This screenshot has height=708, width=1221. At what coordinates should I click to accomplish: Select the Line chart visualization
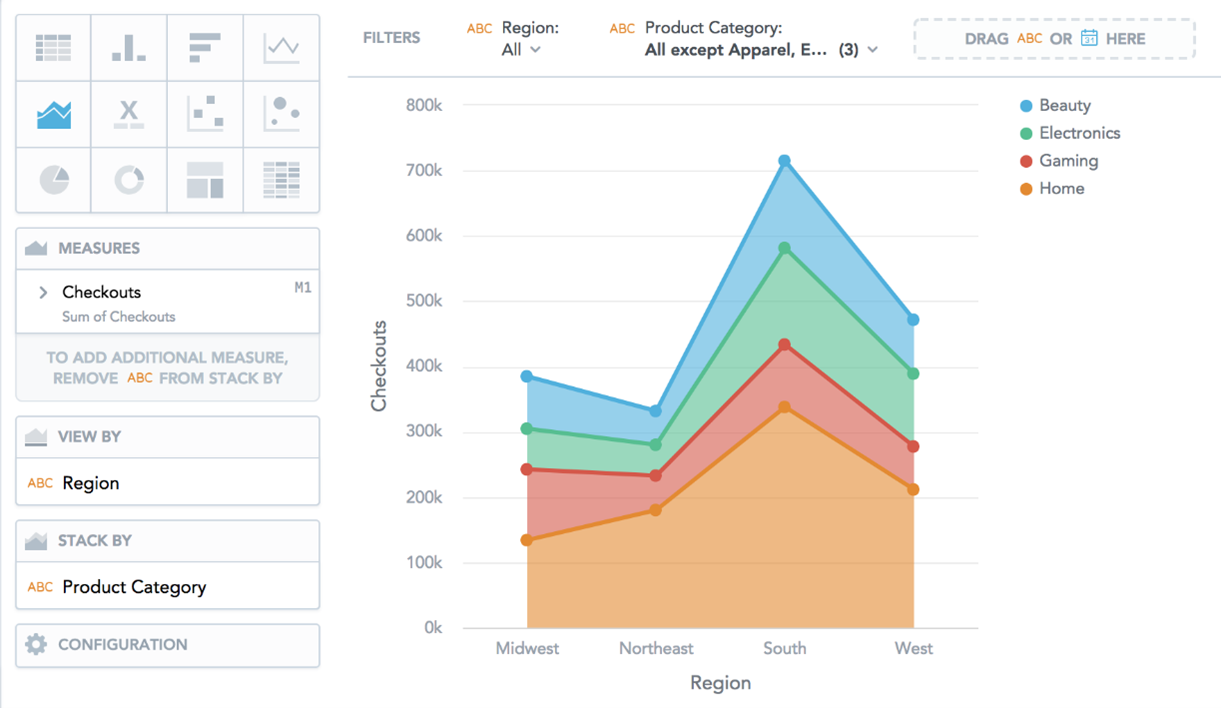click(x=281, y=47)
